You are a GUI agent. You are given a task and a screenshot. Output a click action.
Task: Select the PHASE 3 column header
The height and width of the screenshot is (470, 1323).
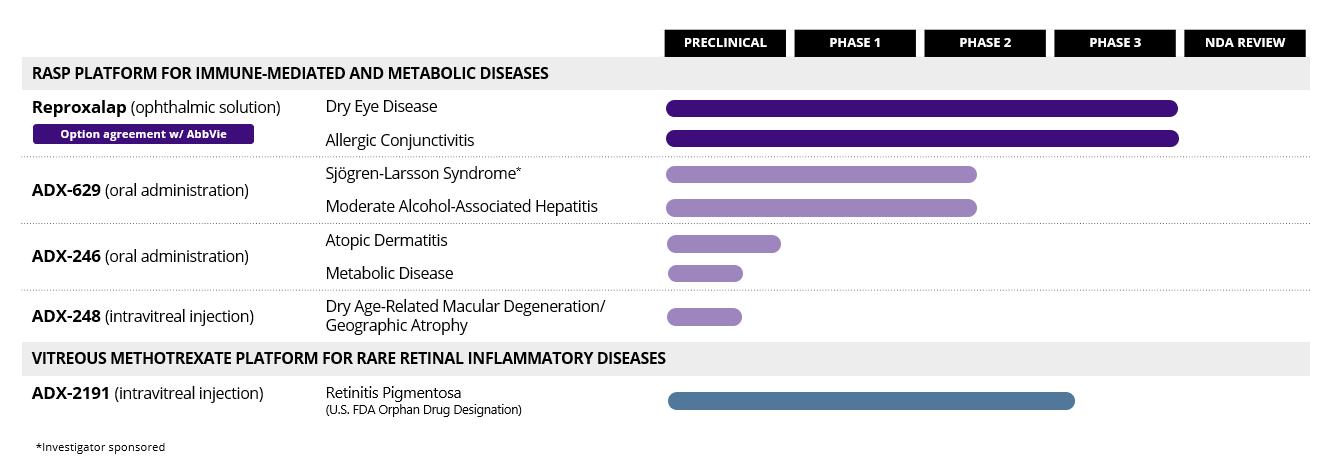1115,43
